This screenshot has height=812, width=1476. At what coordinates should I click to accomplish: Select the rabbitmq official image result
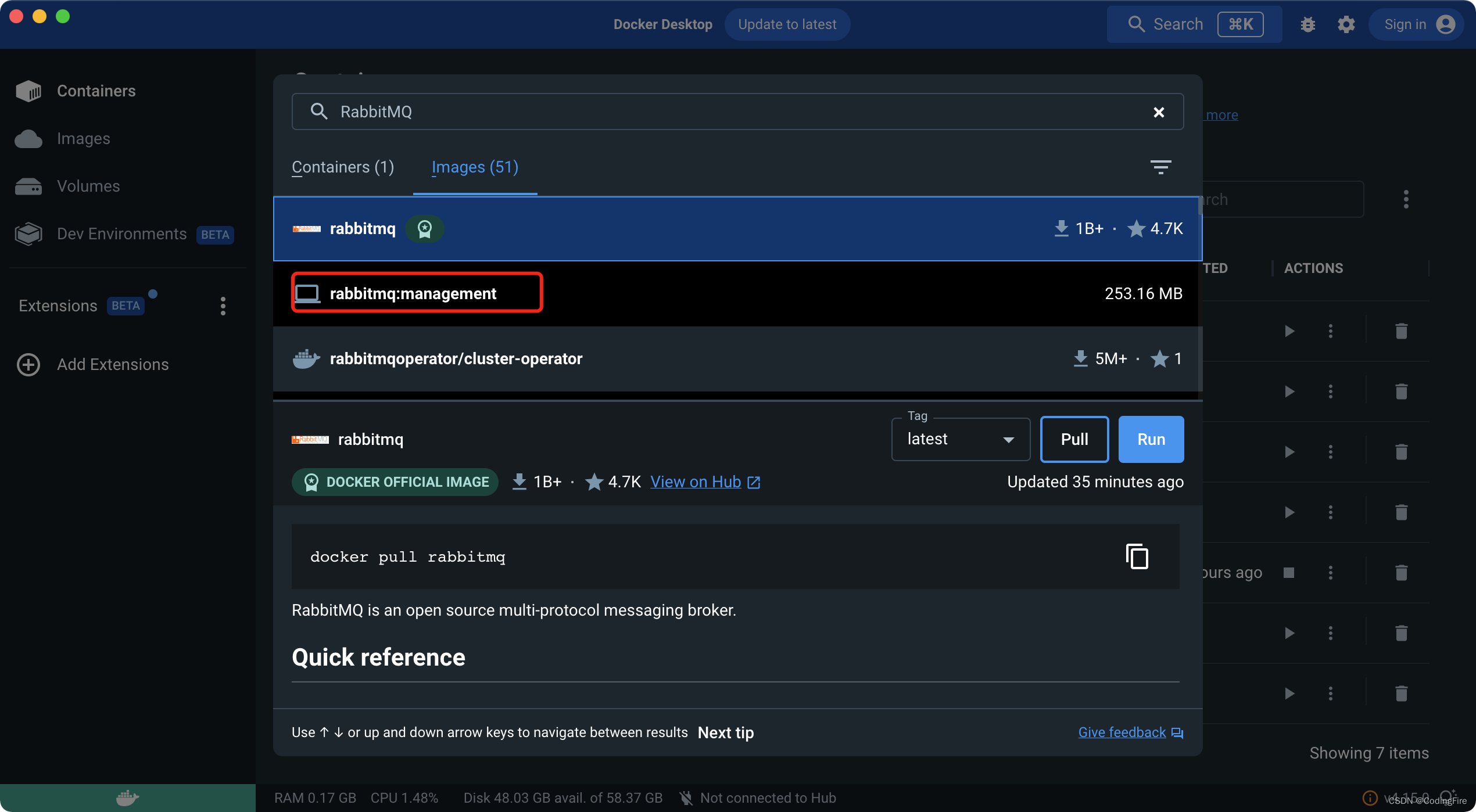click(x=737, y=229)
